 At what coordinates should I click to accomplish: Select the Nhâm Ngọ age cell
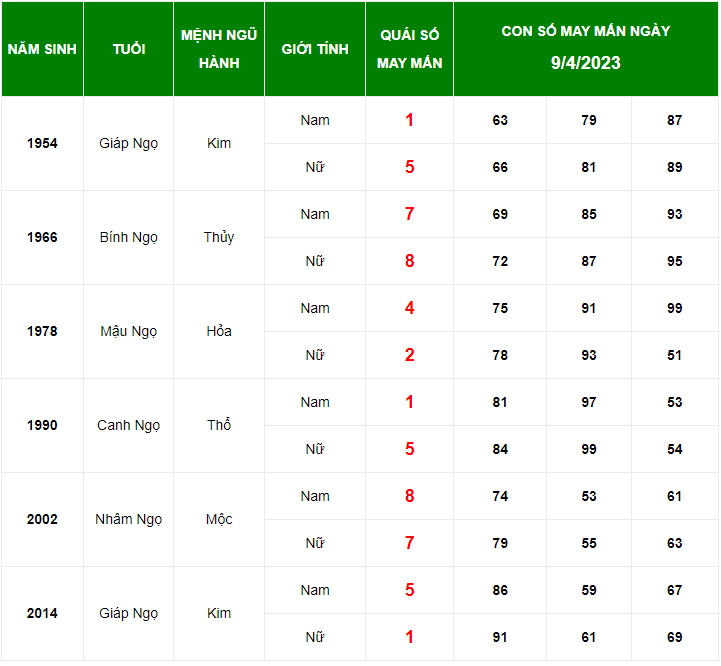[x=128, y=519]
